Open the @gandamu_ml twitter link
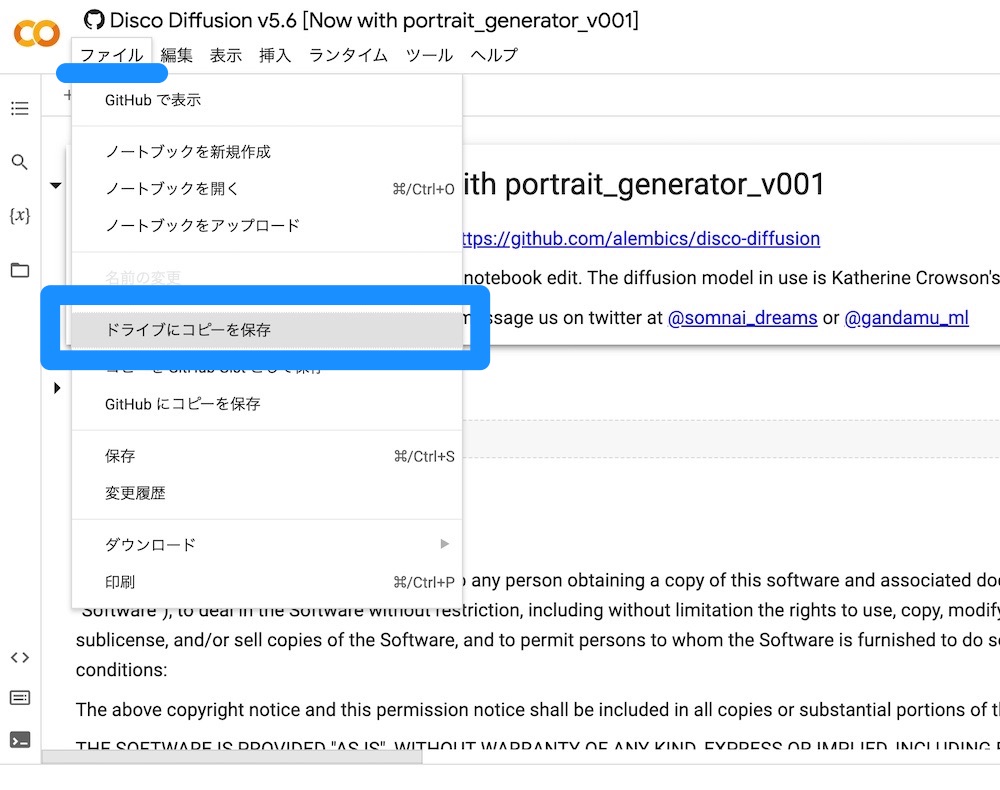1000x790 pixels. click(906, 318)
